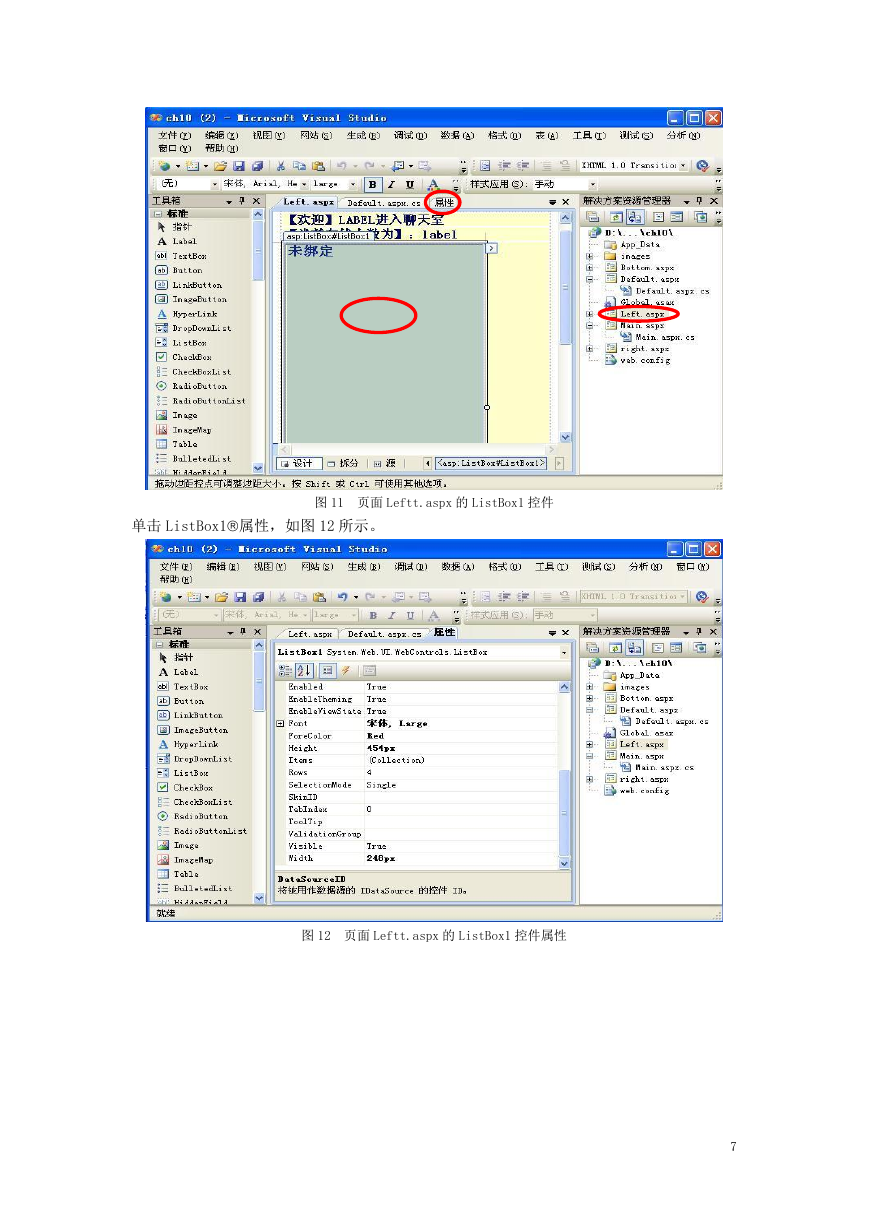
Task: Select 指针 pointer tool in upper toolbox
Action: tap(175, 227)
